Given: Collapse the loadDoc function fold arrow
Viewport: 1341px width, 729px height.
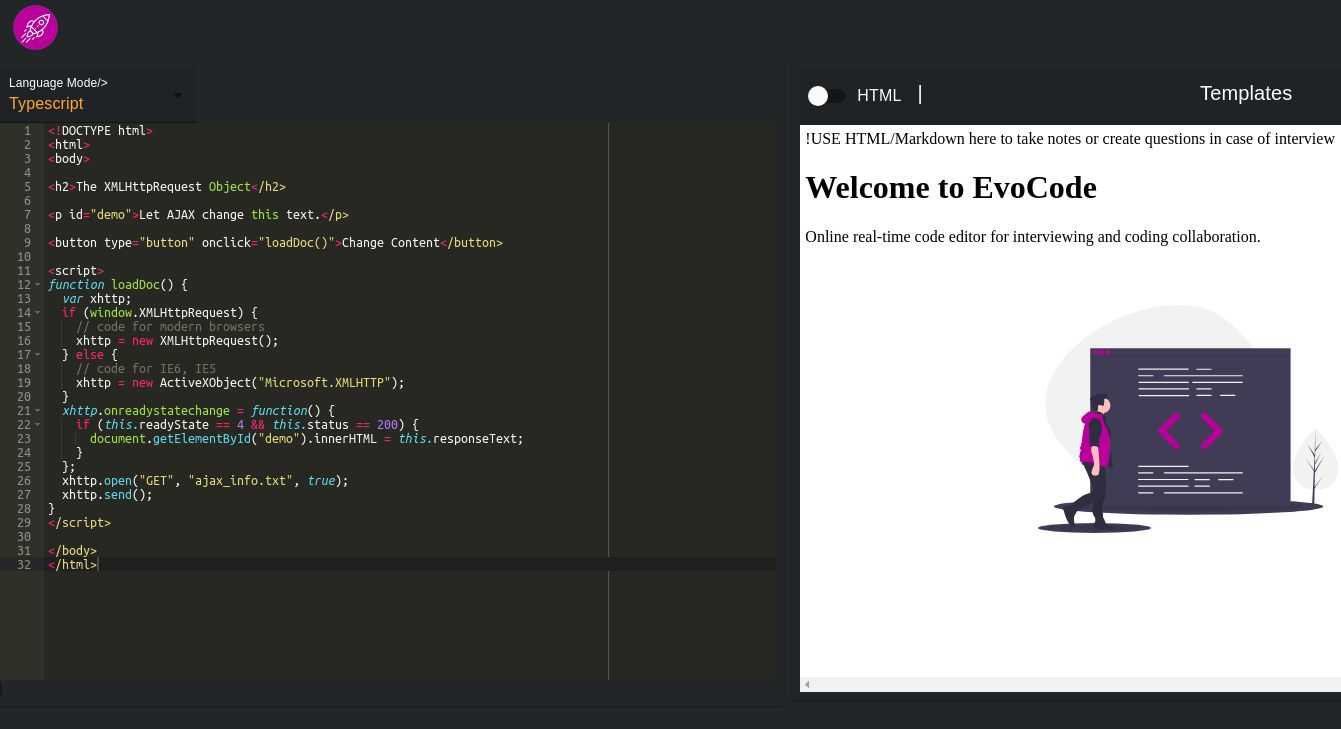Looking at the screenshot, I should pos(37,285).
